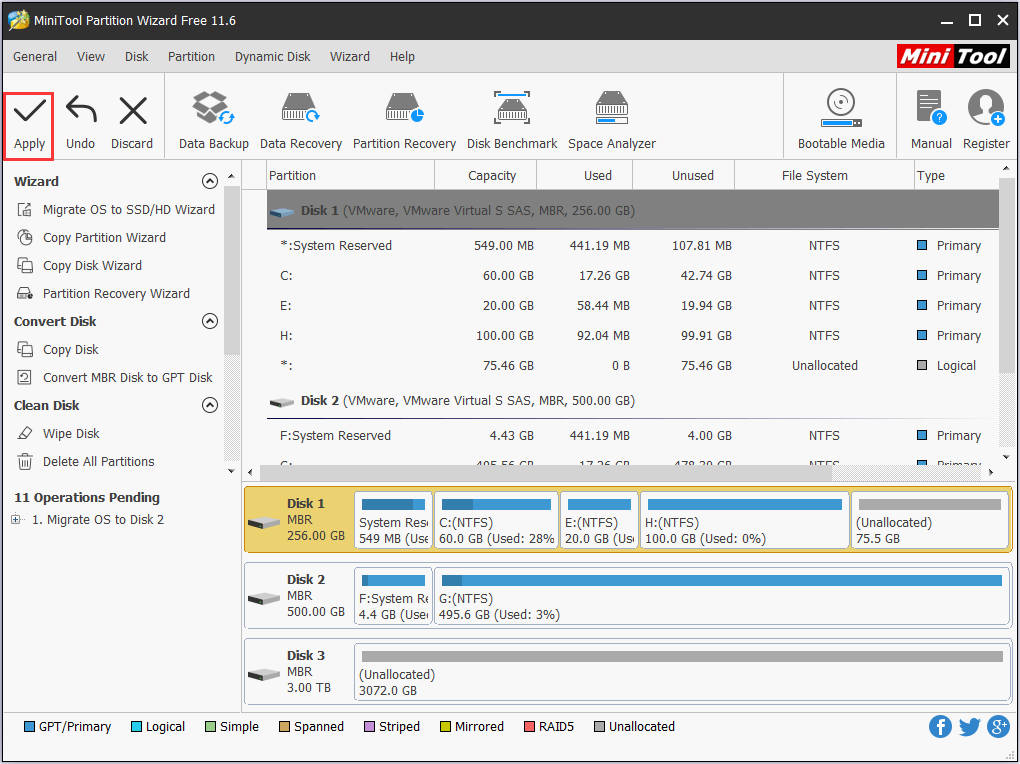Select Wipe Disk action

(58, 433)
